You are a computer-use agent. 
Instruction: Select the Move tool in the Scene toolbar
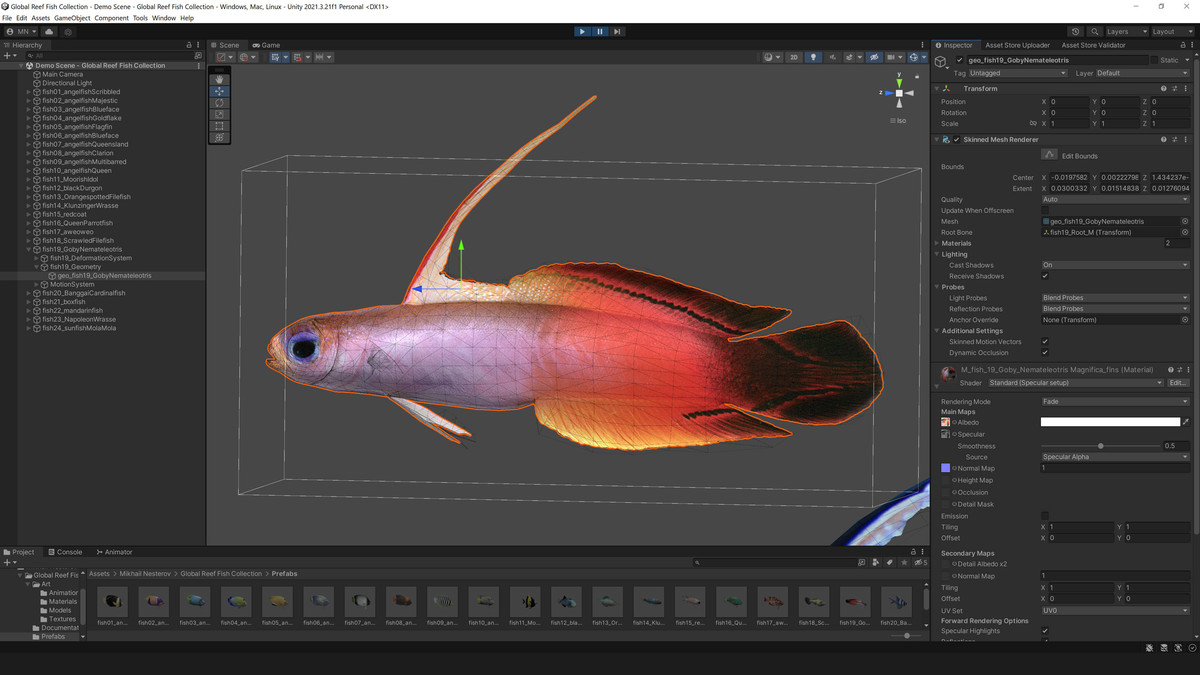pyautogui.click(x=219, y=91)
